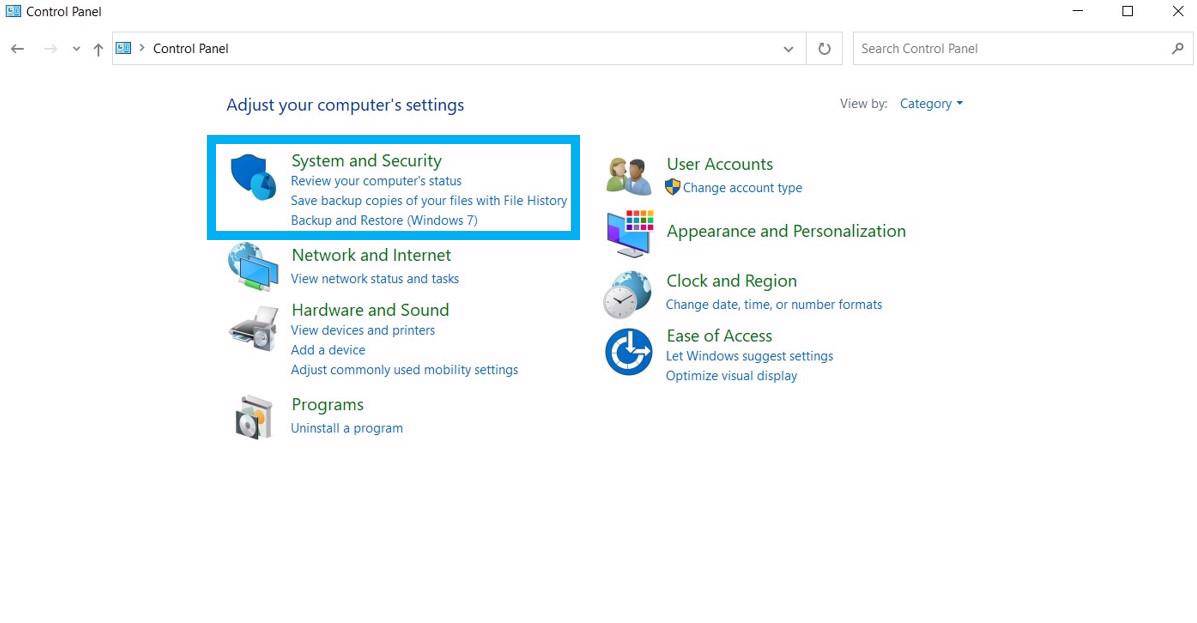Click the Ease of Access icon

628,352
